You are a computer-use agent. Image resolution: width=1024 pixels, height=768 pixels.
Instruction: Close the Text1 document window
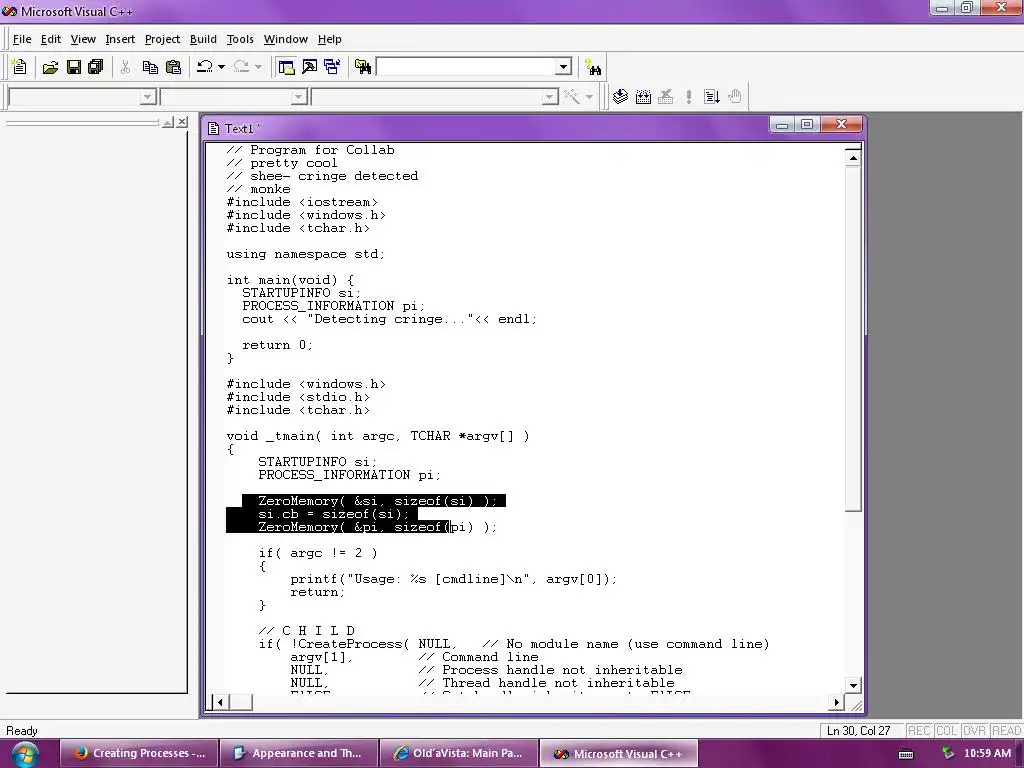841,124
